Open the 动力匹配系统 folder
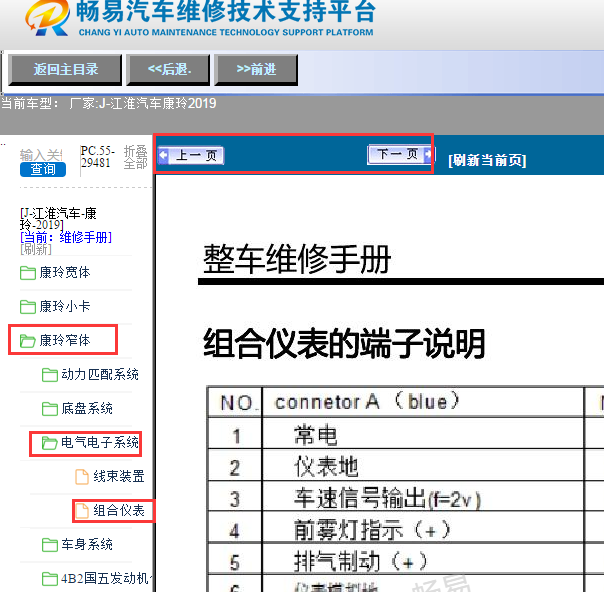The width and height of the screenshot is (604, 592). point(100,374)
